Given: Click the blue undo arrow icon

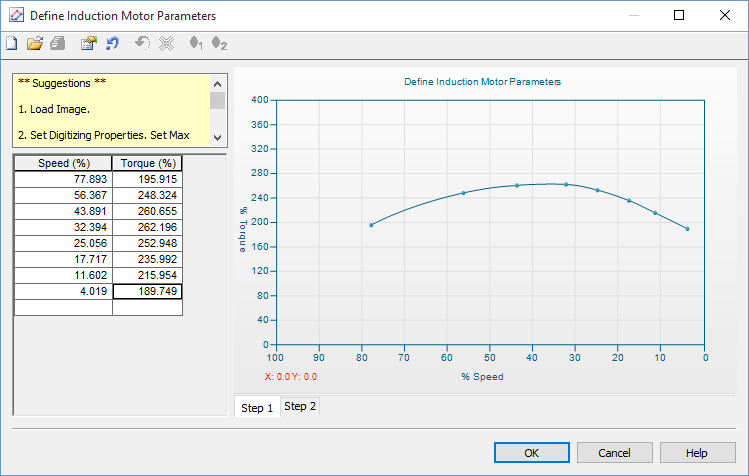Looking at the screenshot, I should point(113,44).
